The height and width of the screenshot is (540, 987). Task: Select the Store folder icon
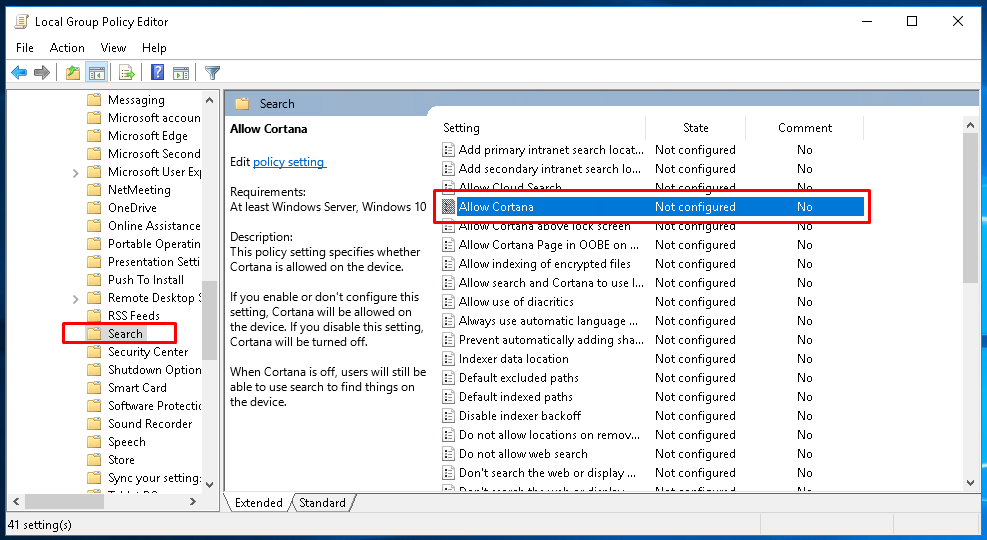point(94,460)
